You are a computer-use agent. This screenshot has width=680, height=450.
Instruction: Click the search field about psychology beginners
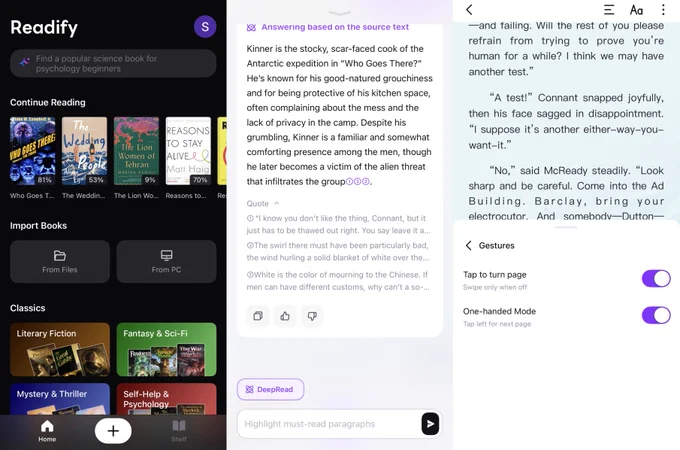tap(113, 63)
